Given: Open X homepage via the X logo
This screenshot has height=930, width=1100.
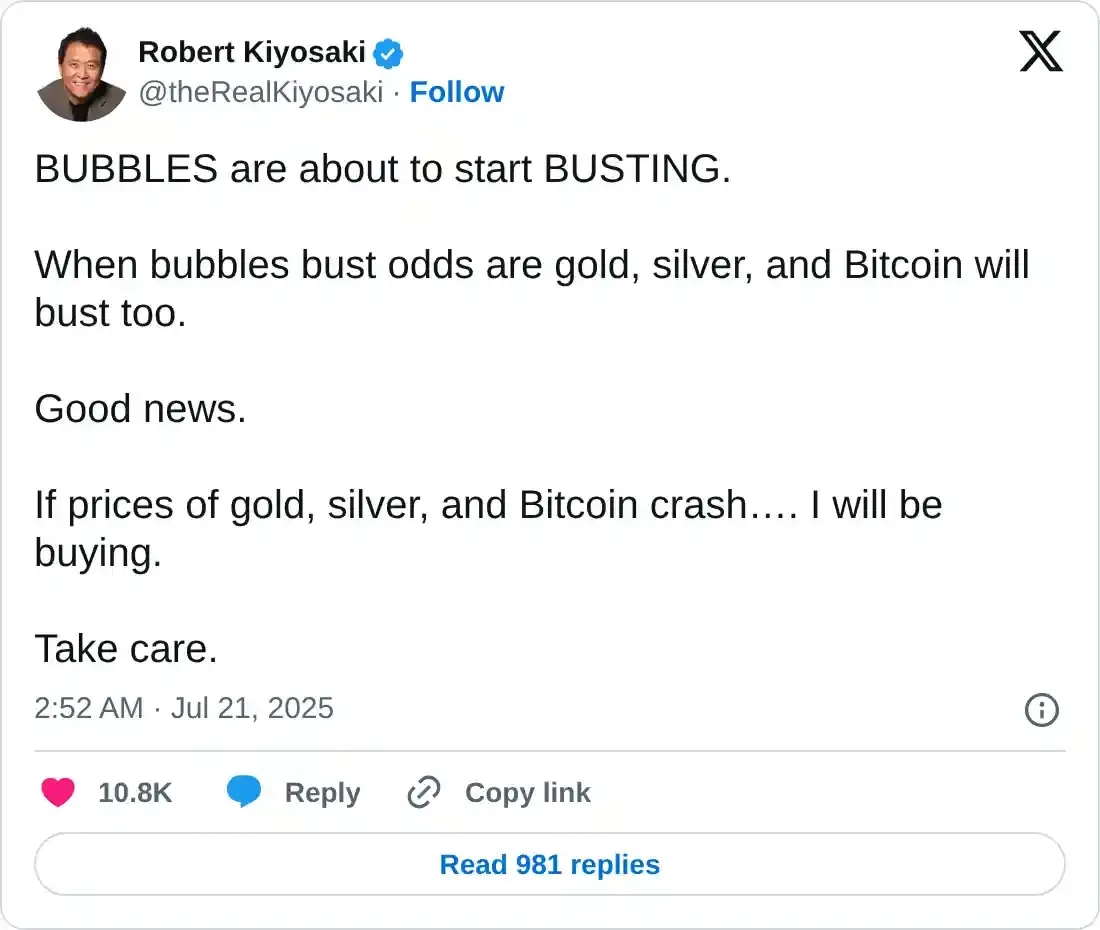Looking at the screenshot, I should (x=1042, y=52).
